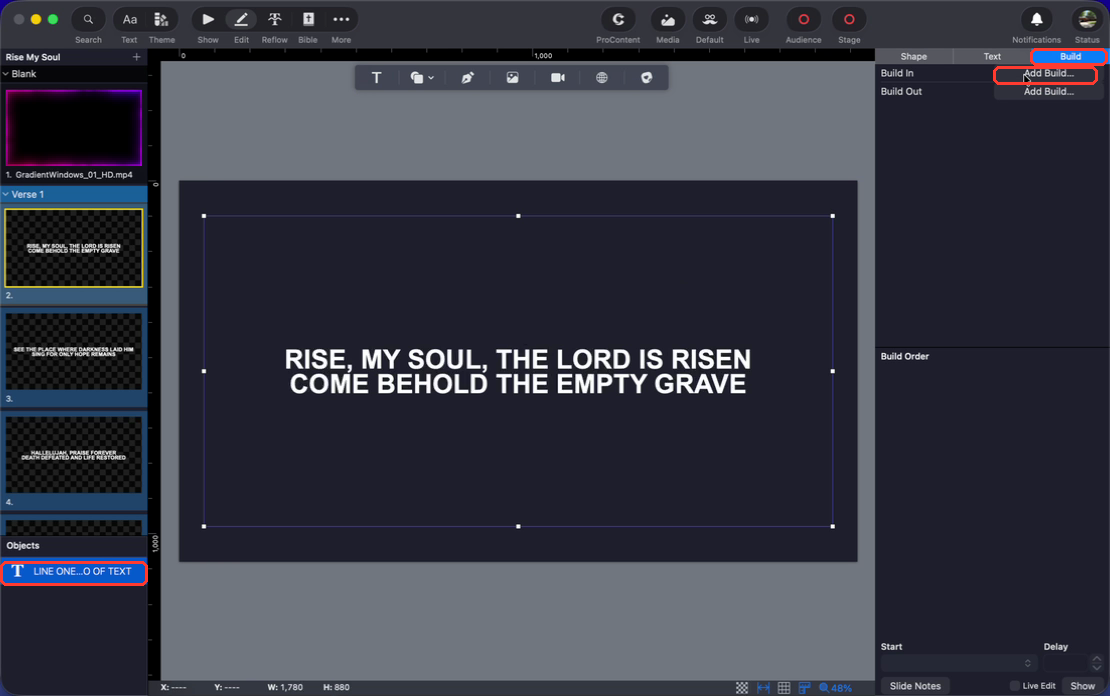Click the Delay input field
Viewport: 1110px width, 696px height.
click(1065, 663)
